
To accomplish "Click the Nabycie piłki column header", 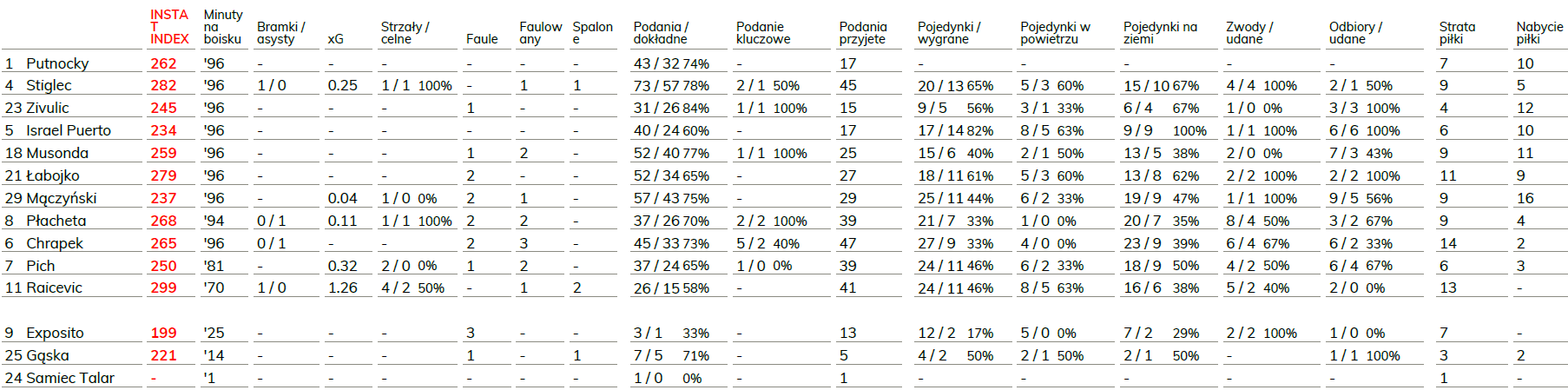I will [x=1539, y=33].
